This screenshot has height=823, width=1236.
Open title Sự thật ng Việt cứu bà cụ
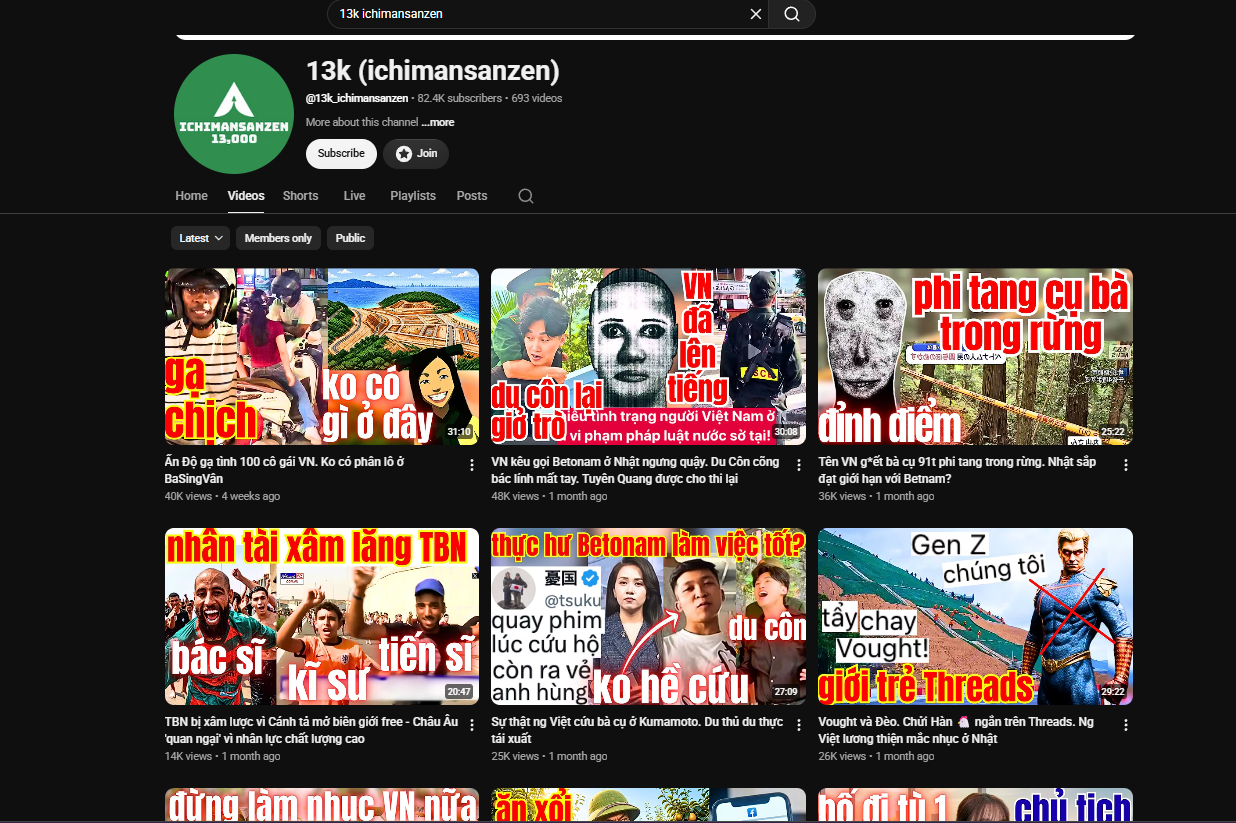point(637,731)
